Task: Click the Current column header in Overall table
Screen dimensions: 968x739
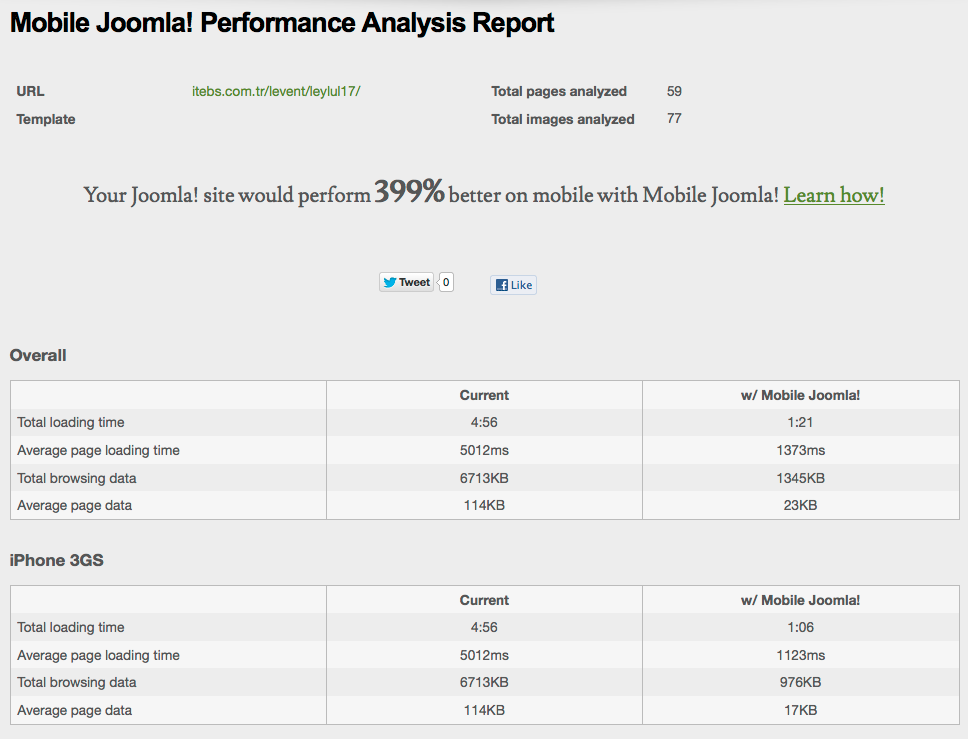Action: click(x=484, y=395)
